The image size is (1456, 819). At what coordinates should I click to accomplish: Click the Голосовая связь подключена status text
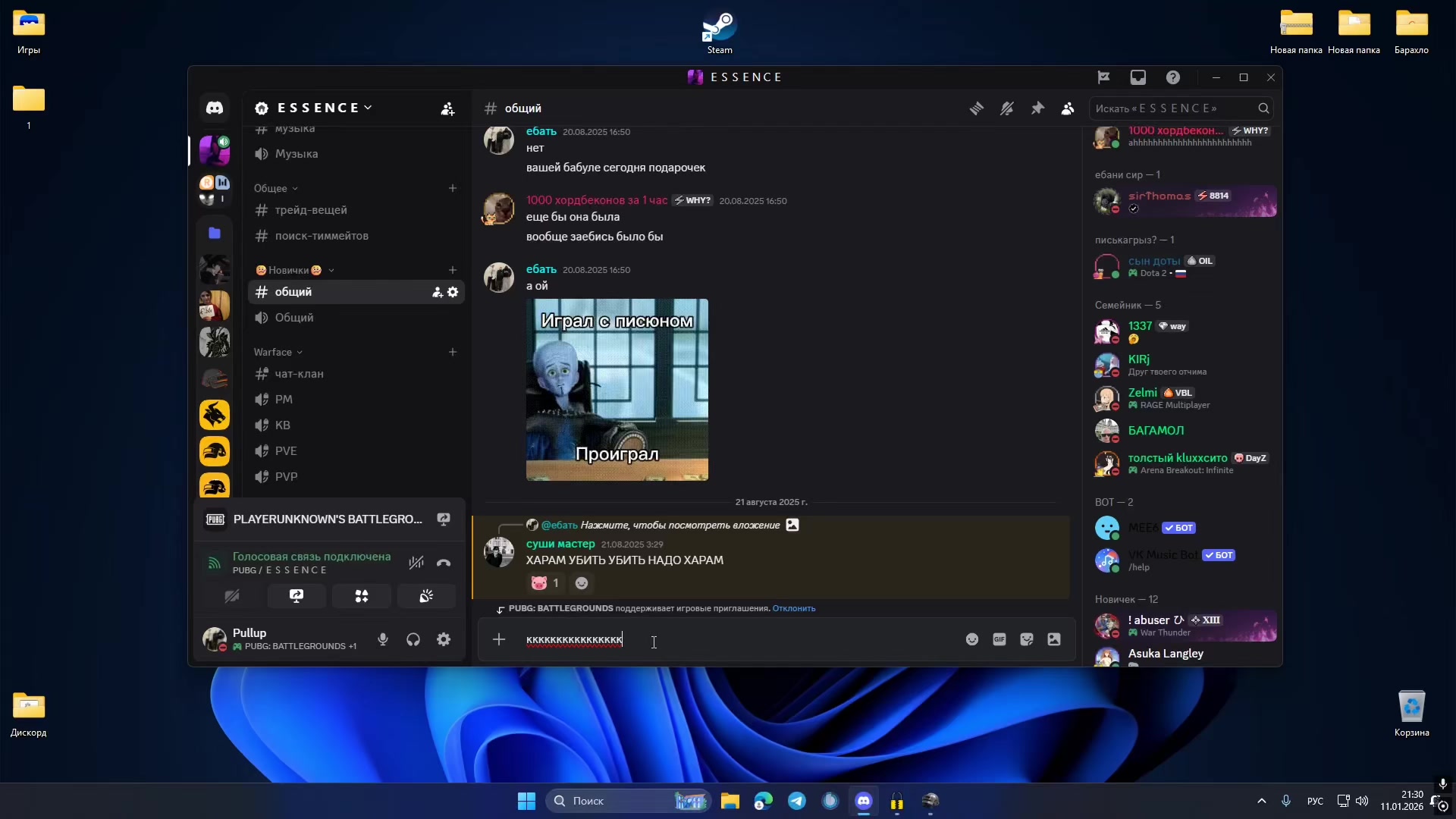click(312, 557)
